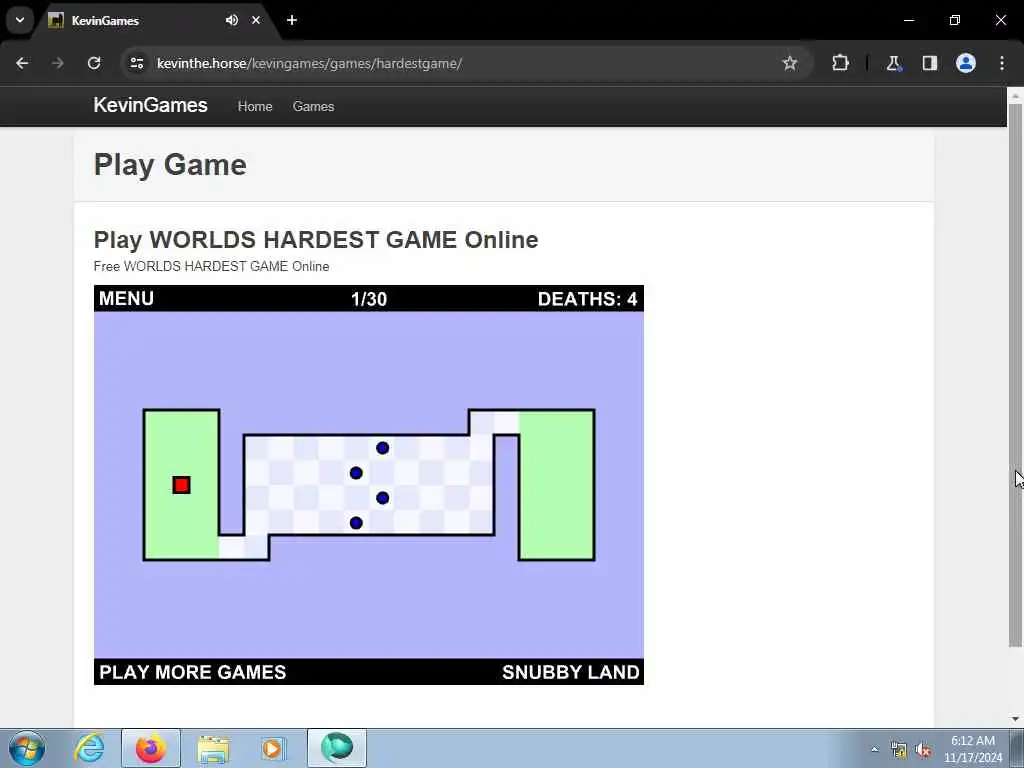1024x768 pixels.
Task: Open the clock showing 6:12 AM
Action: tap(973, 749)
